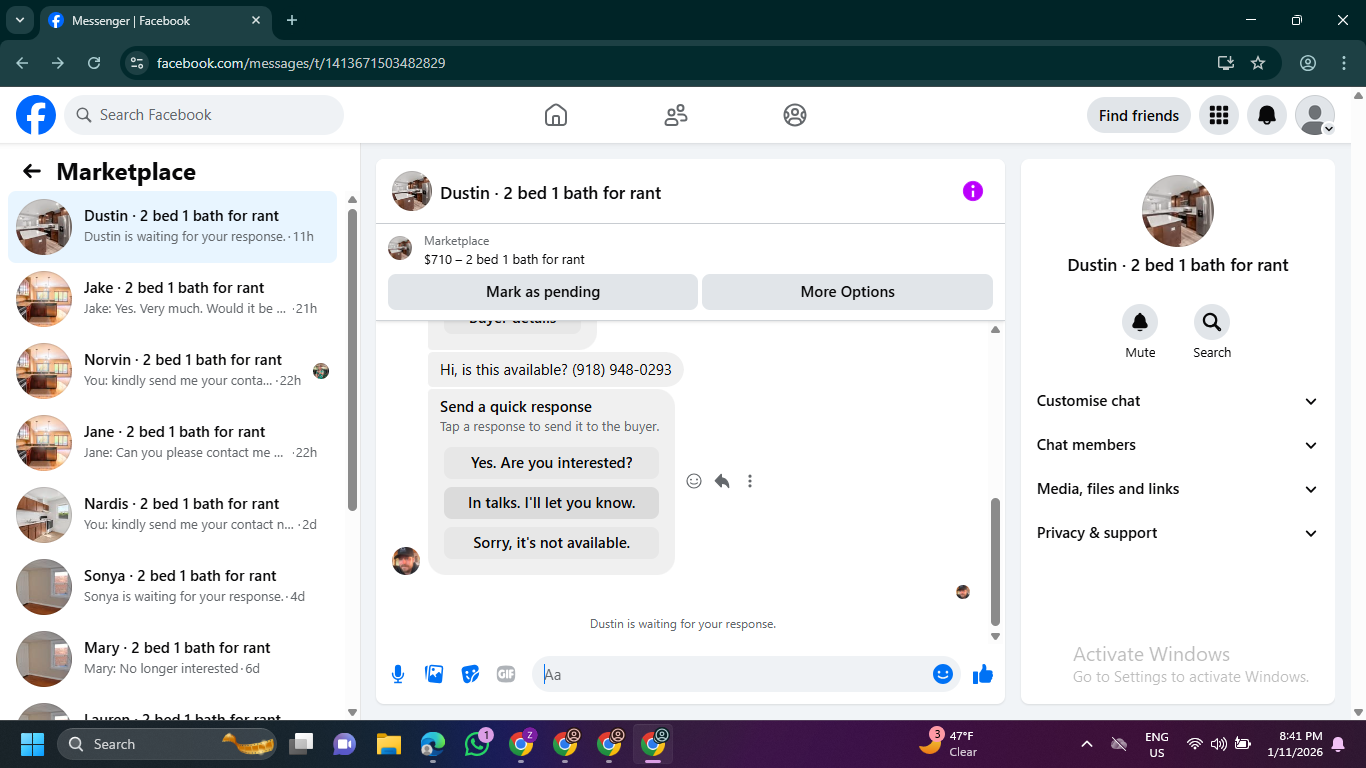
Task: Click the Search Facebook field
Action: (x=204, y=115)
